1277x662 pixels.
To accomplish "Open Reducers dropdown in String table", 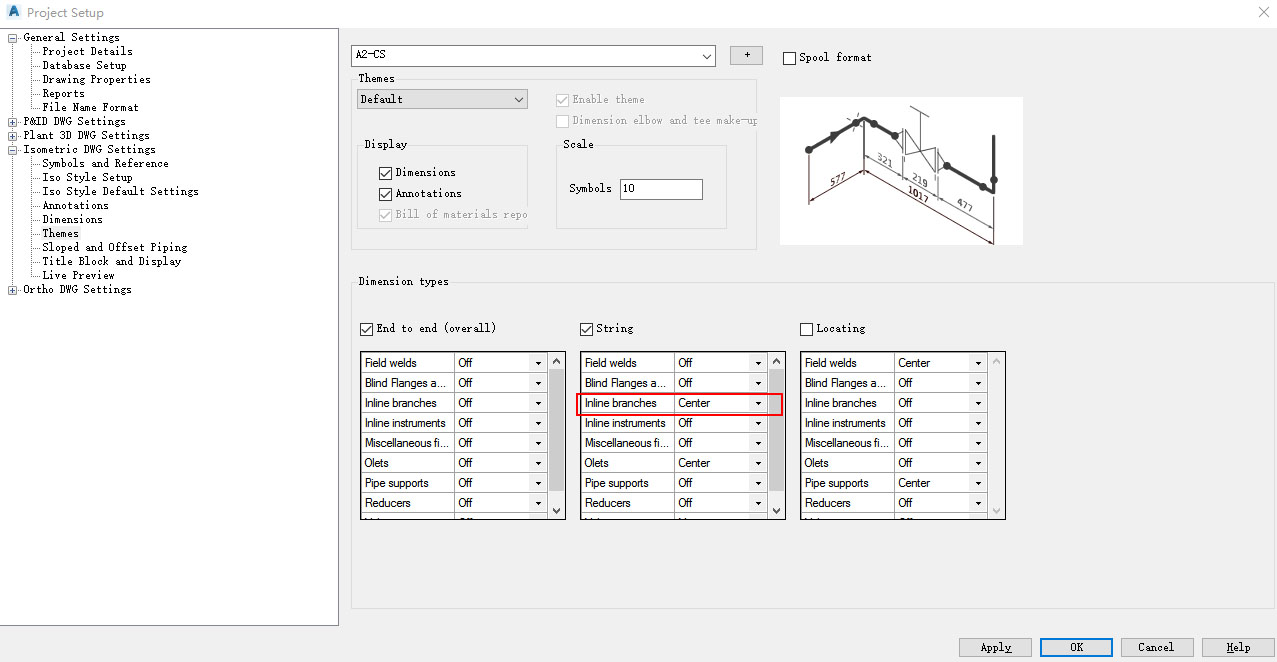I will tap(758, 503).
